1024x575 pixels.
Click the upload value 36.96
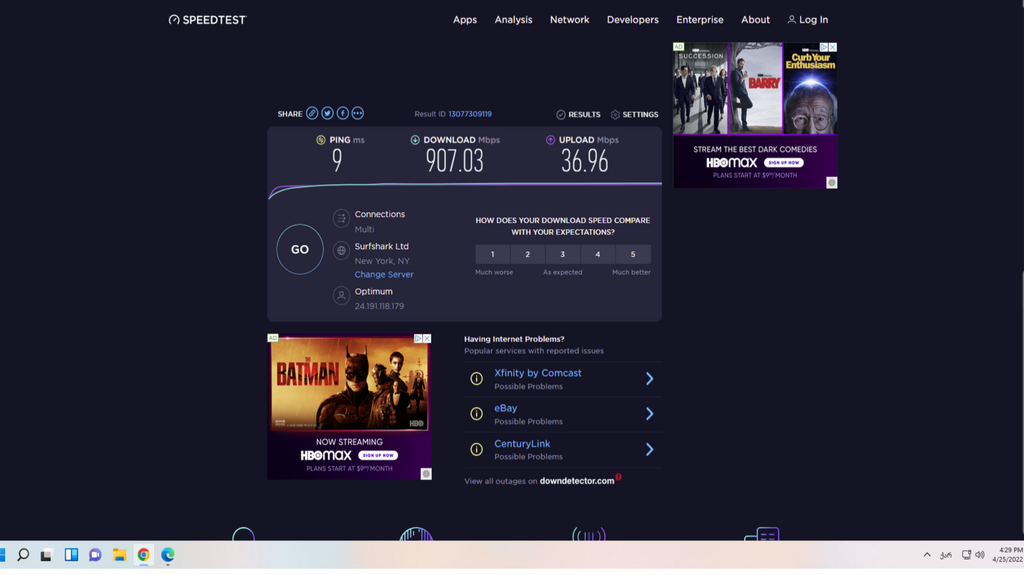pos(584,161)
